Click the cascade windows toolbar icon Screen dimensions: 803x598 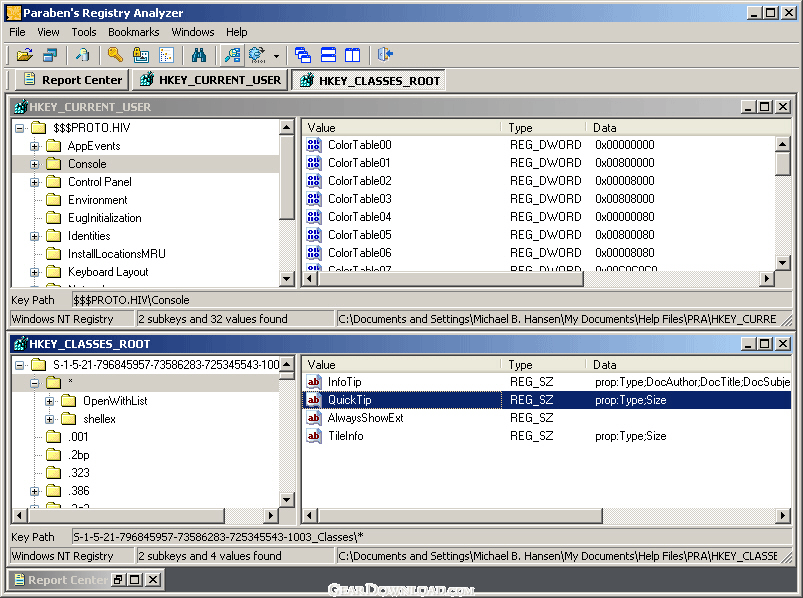(303, 54)
